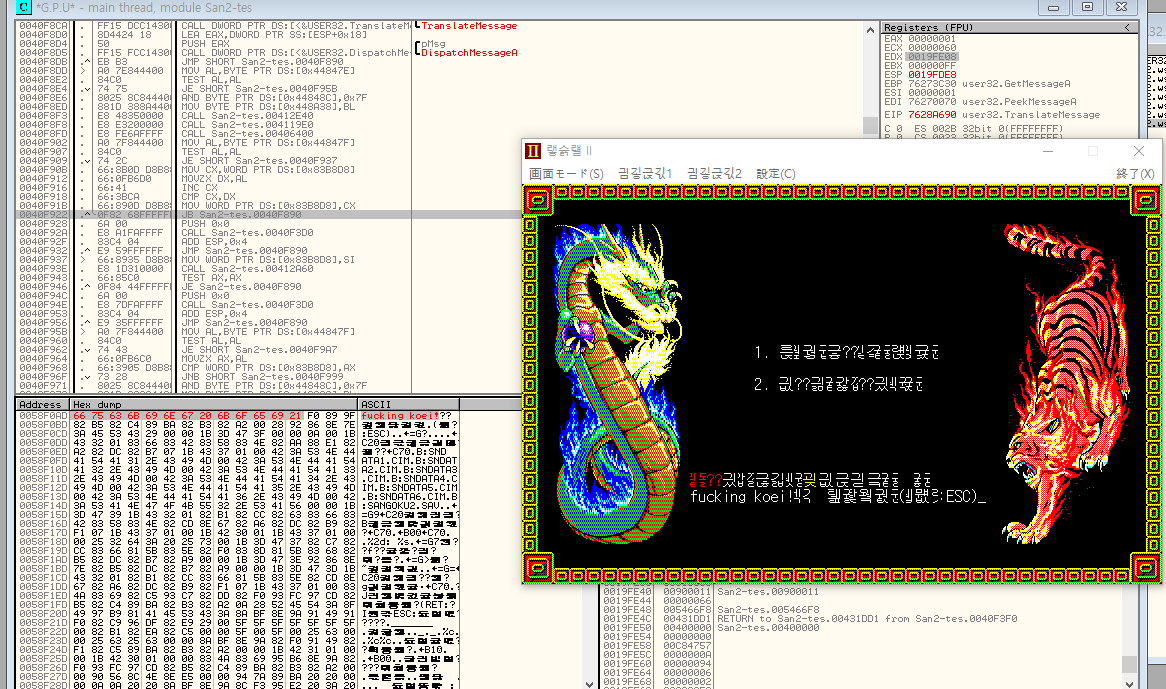
Task: Select the EDI value 76270070 user32.PeekMessageA
Action: (x=992, y=102)
